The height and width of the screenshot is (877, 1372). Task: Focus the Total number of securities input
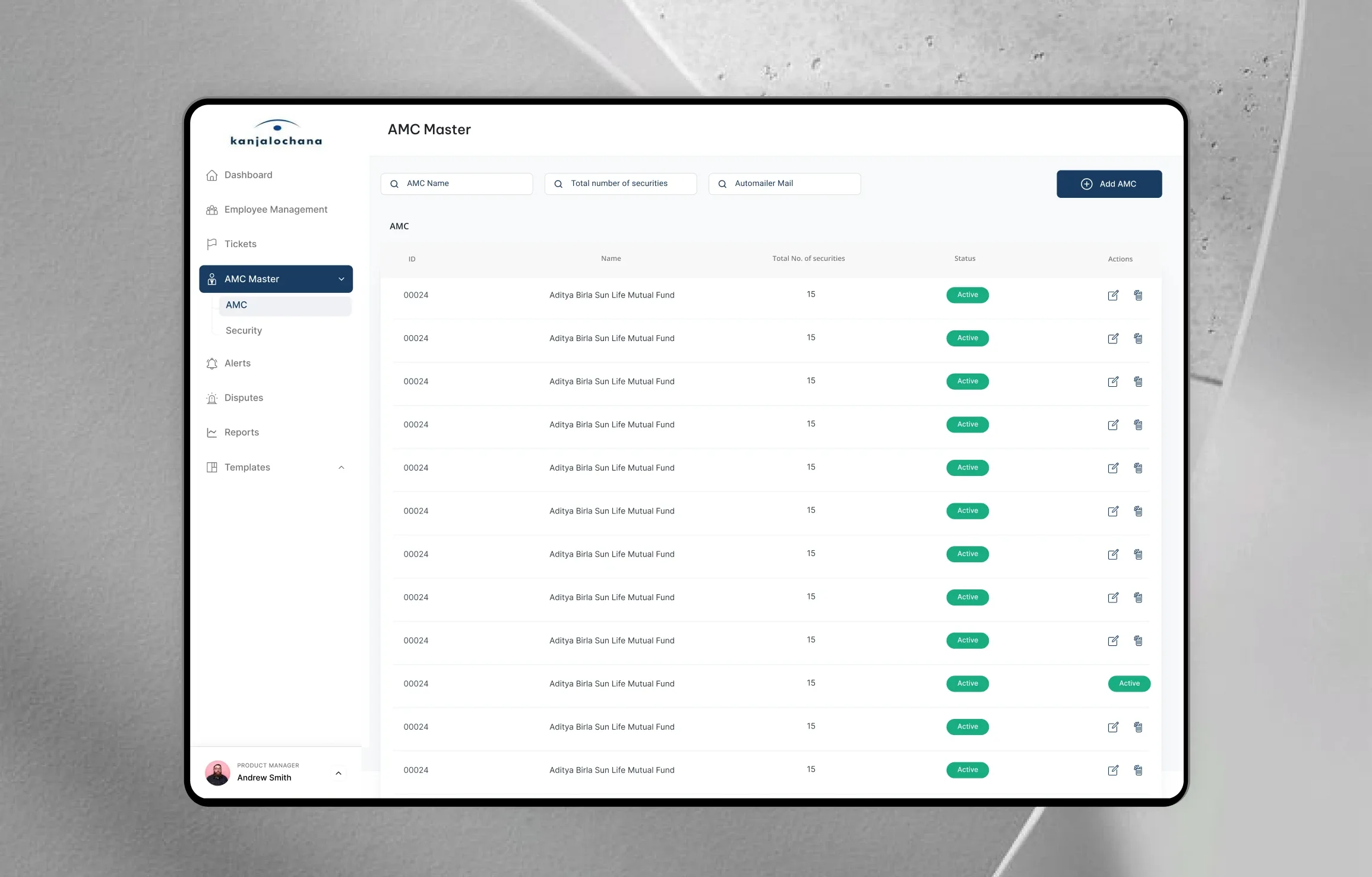(x=621, y=184)
